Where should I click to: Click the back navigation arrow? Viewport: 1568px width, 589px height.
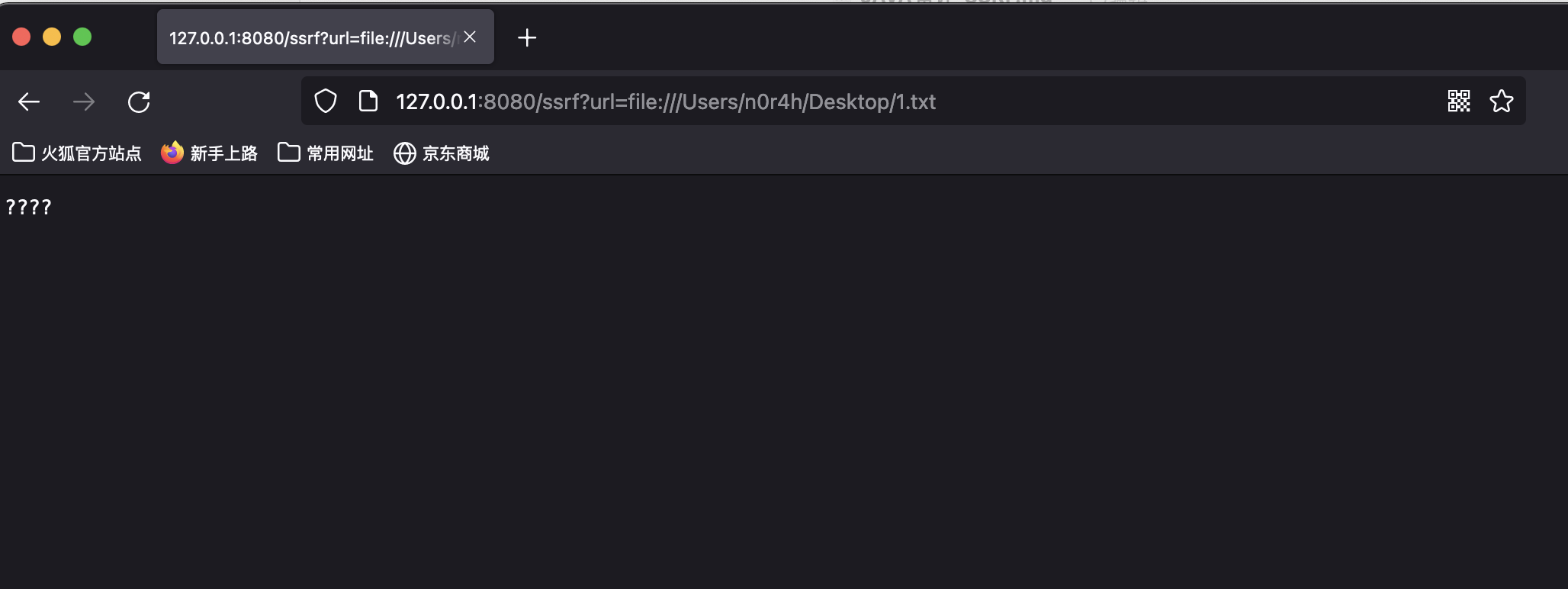[28, 101]
